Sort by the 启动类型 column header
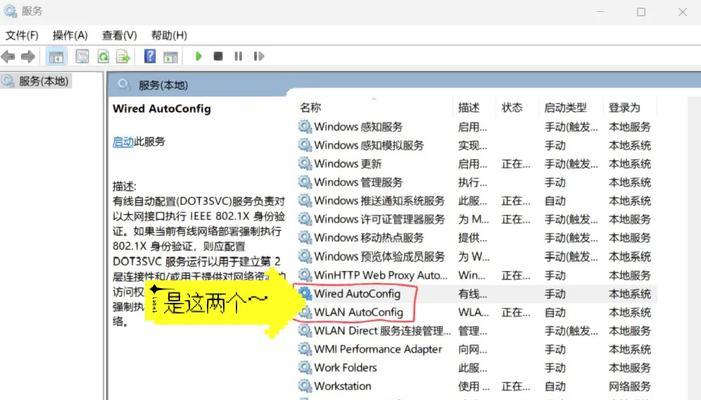Image resolution: width=701 pixels, height=400 pixels. (x=565, y=107)
